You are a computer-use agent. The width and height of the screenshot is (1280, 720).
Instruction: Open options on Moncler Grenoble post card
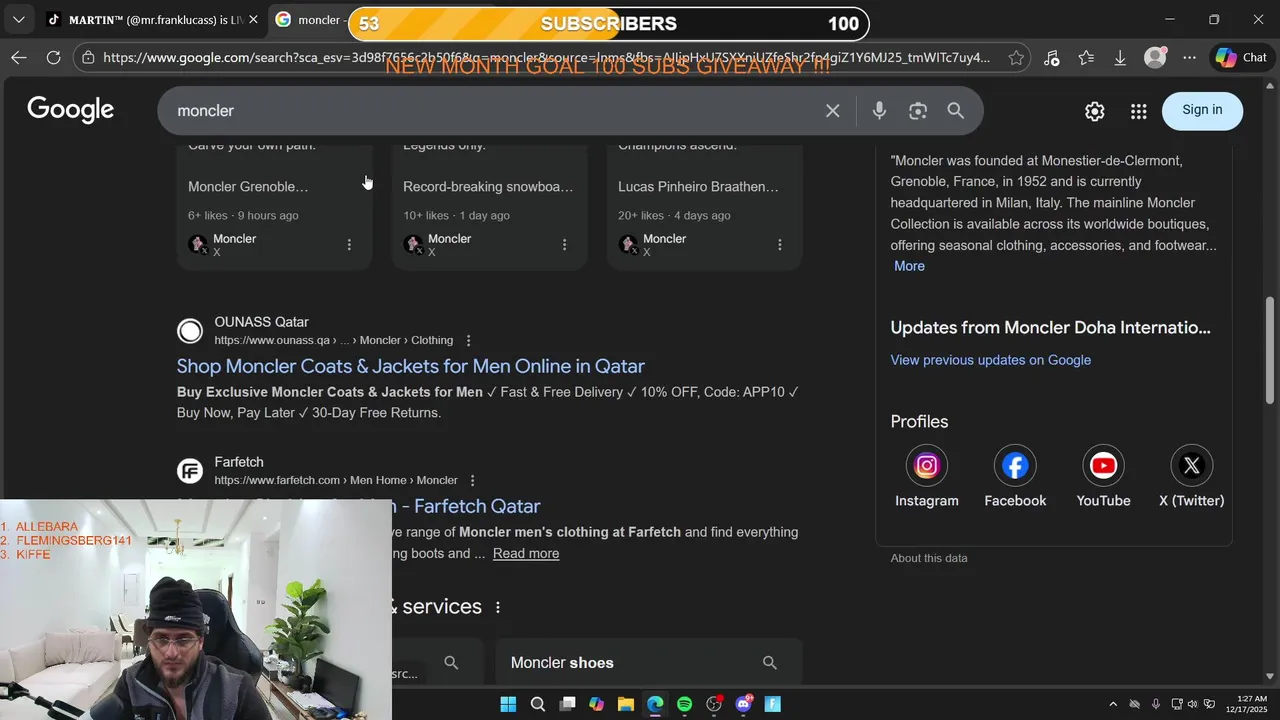point(349,245)
